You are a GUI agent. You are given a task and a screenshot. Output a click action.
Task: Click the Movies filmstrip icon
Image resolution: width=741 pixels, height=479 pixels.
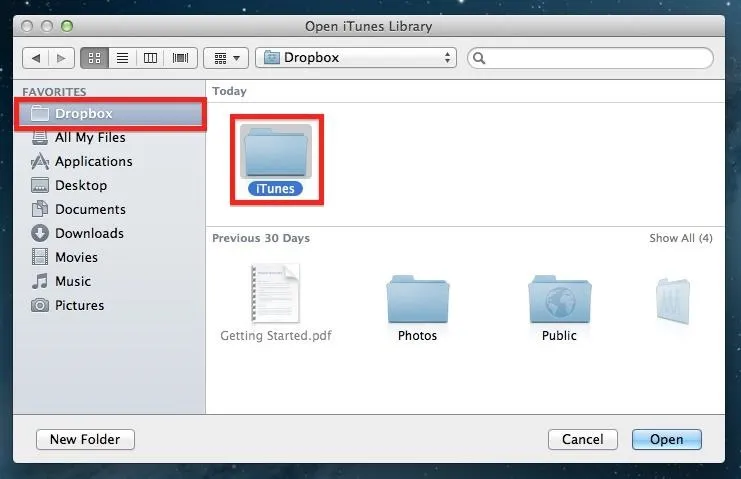click(40, 257)
